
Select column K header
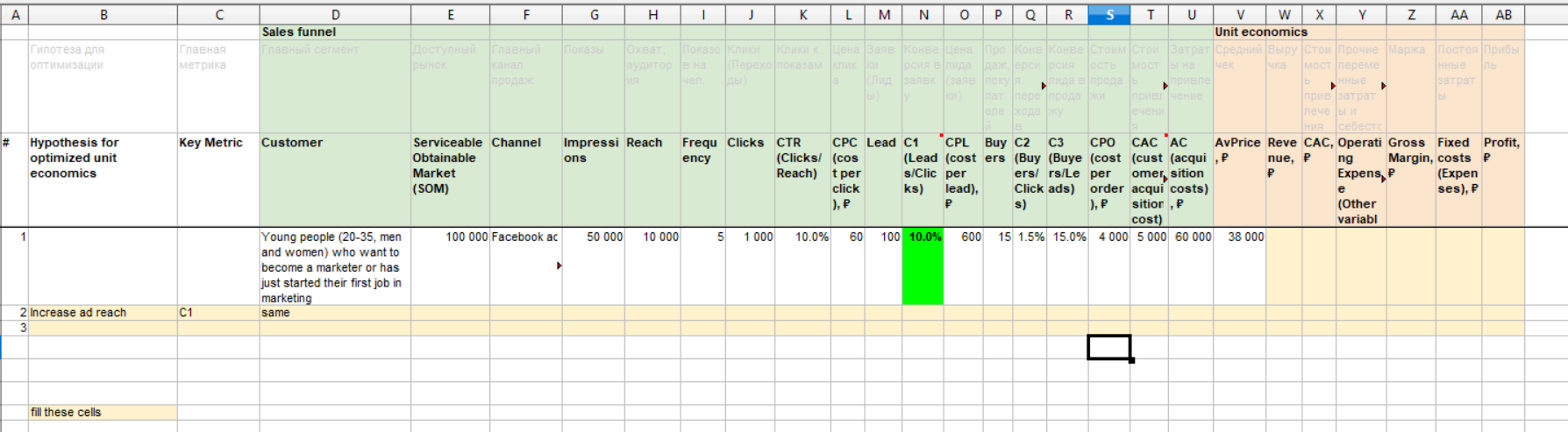click(x=802, y=15)
